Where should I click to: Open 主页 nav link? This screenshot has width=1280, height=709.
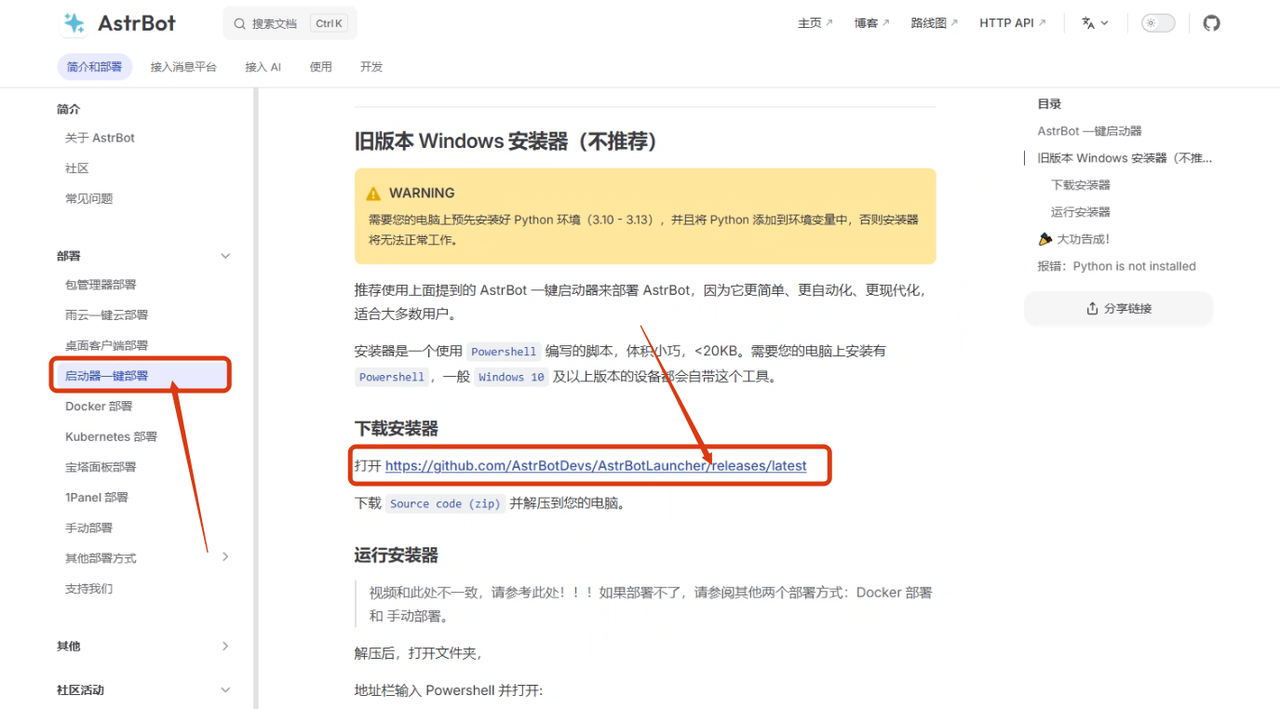815,23
